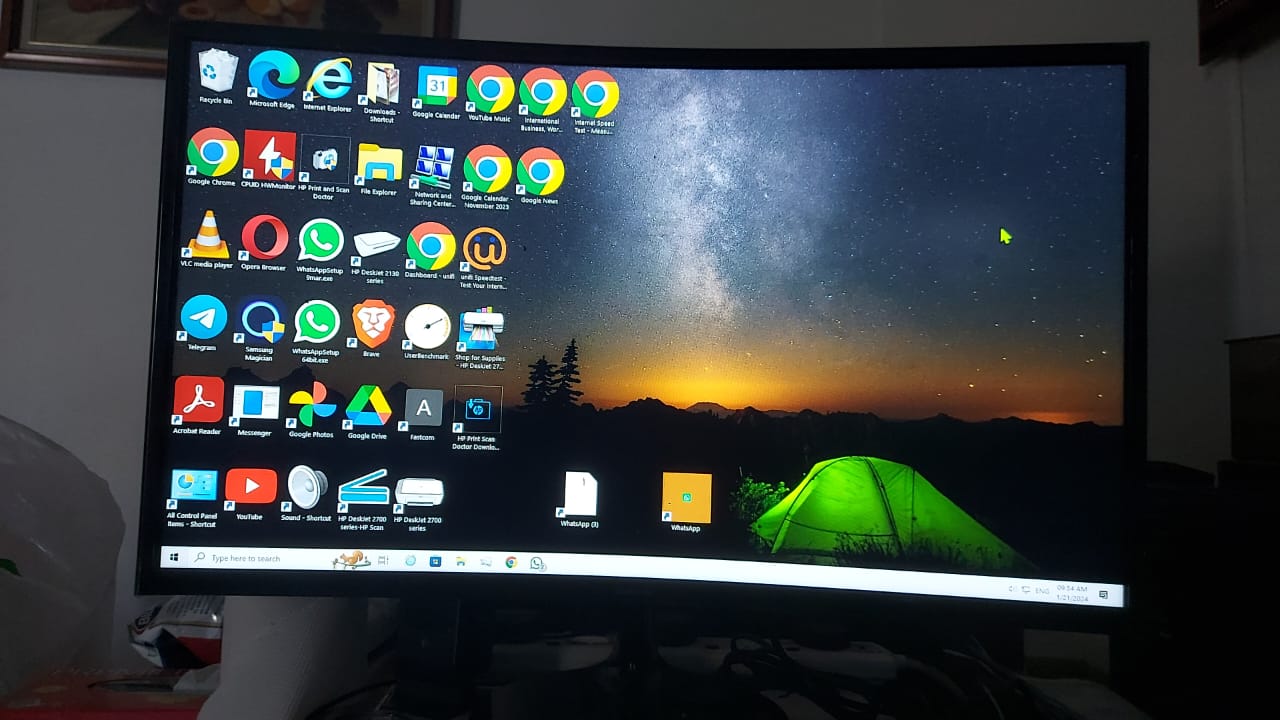This screenshot has width=1280, height=720.
Task: Open Task View from the taskbar
Action: tap(383, 561)
